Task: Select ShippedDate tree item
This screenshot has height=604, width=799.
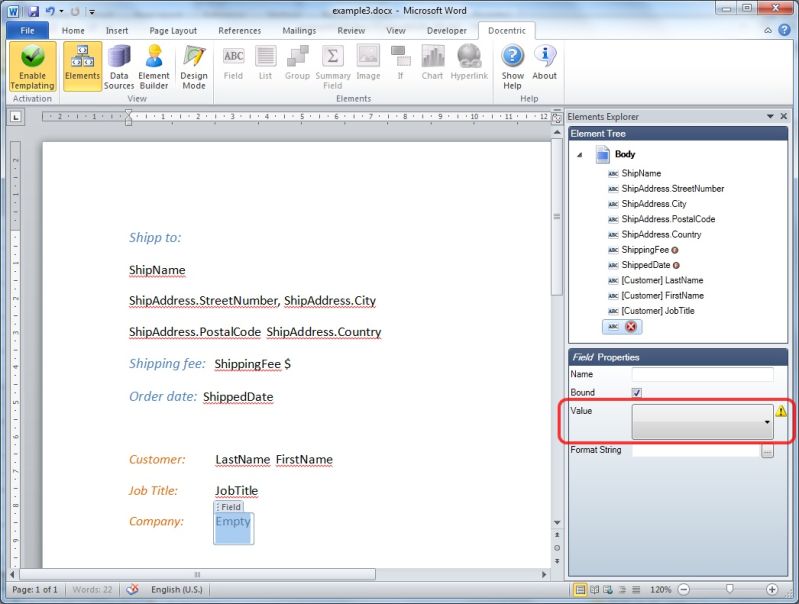Action: coord(646,265)
